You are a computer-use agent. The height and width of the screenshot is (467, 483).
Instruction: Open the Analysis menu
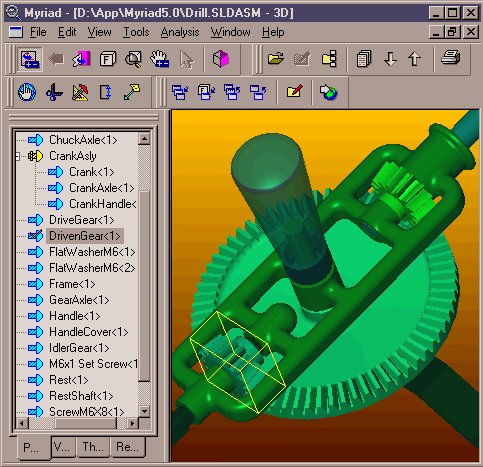pyautogui.click(x=180, y=32)
